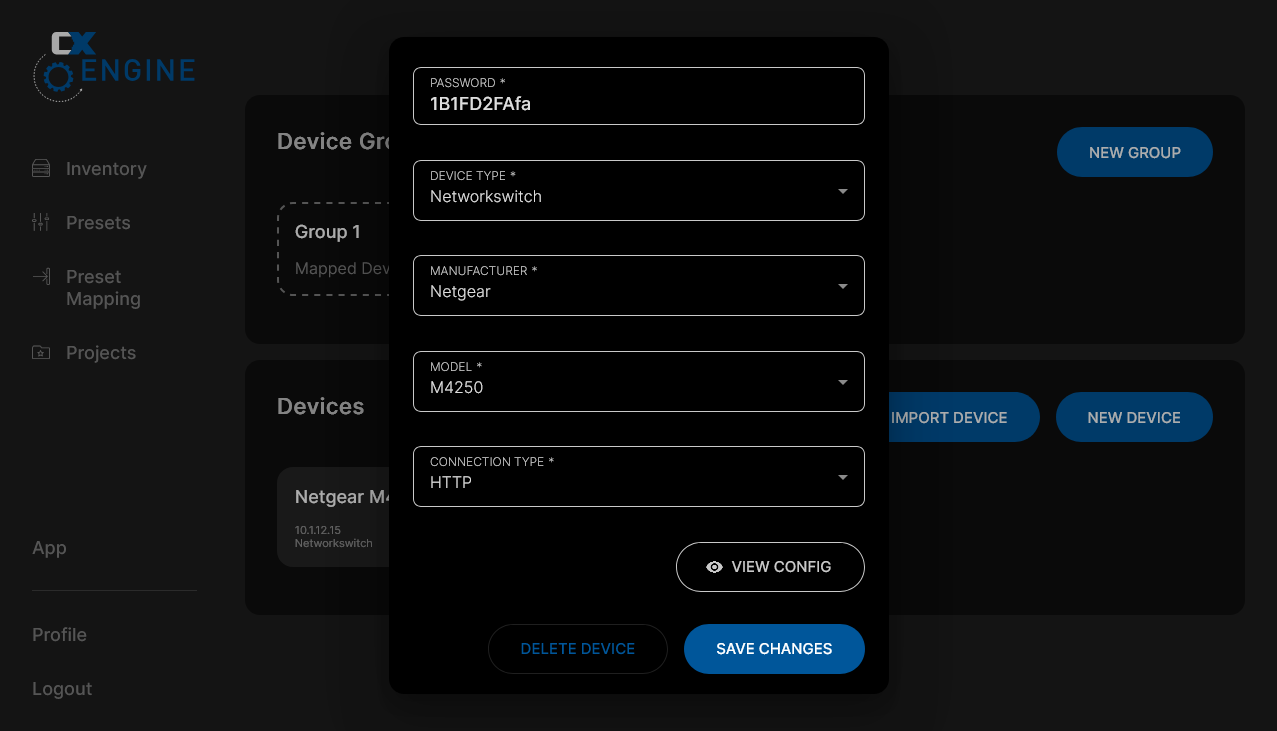Image resolution: width=1277 pixels, height=731 pixels.
Task: Toggle config visibility with View Config
Action: (770, 567)
